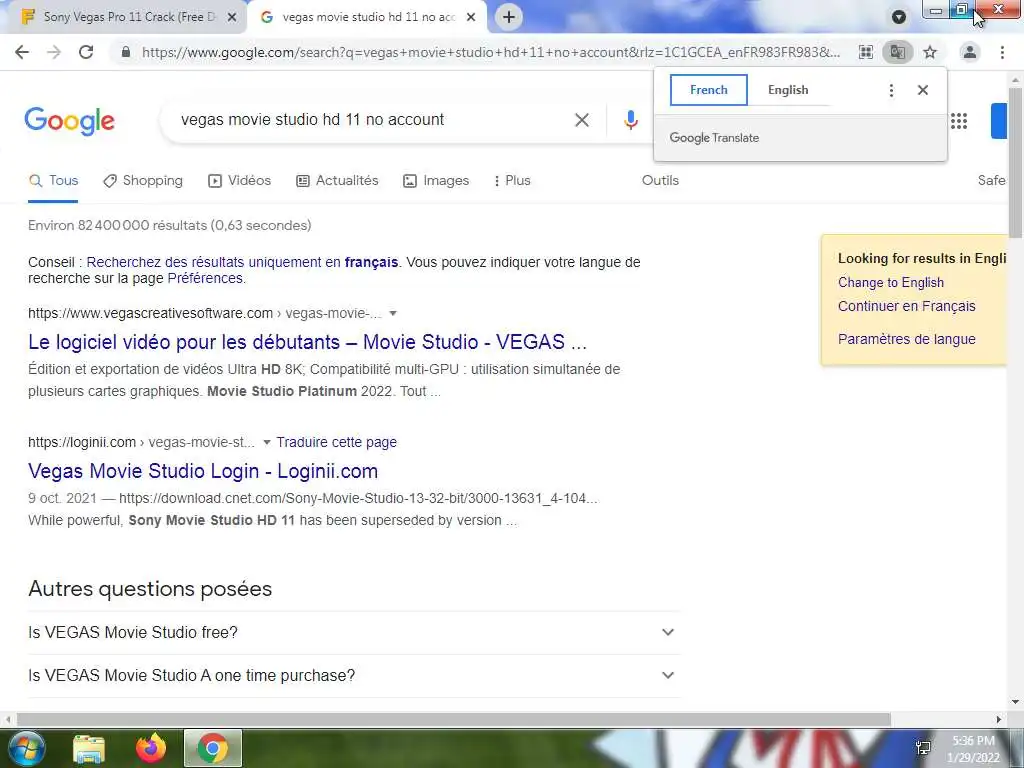Open a new browser tab
This screenshot has height=768, width=1024.
click(x=509, y=17)
